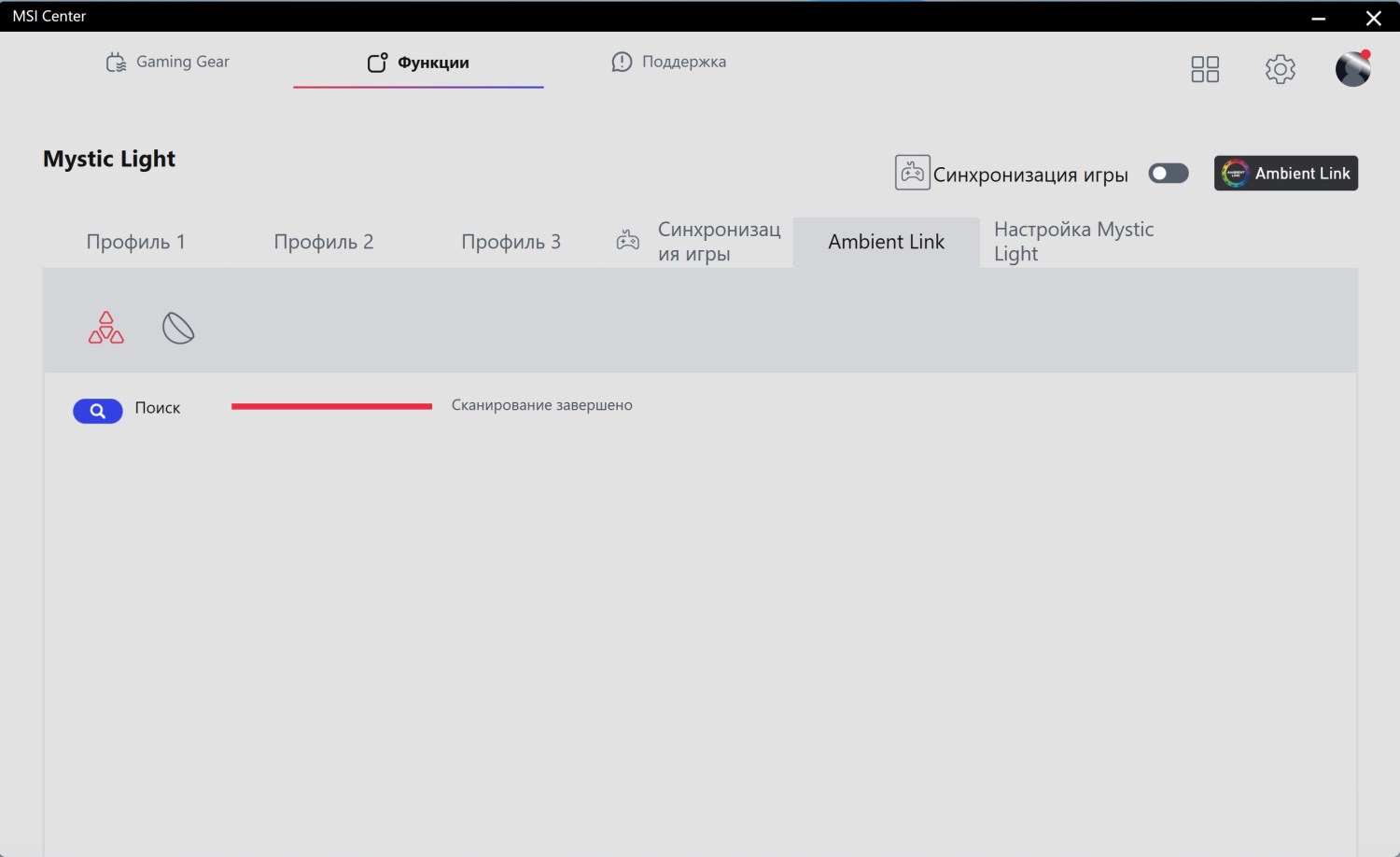The height and width of the screenshot is (857, 1400).
Task: Switch to the Функции tab
Action: tap(418, 63)
